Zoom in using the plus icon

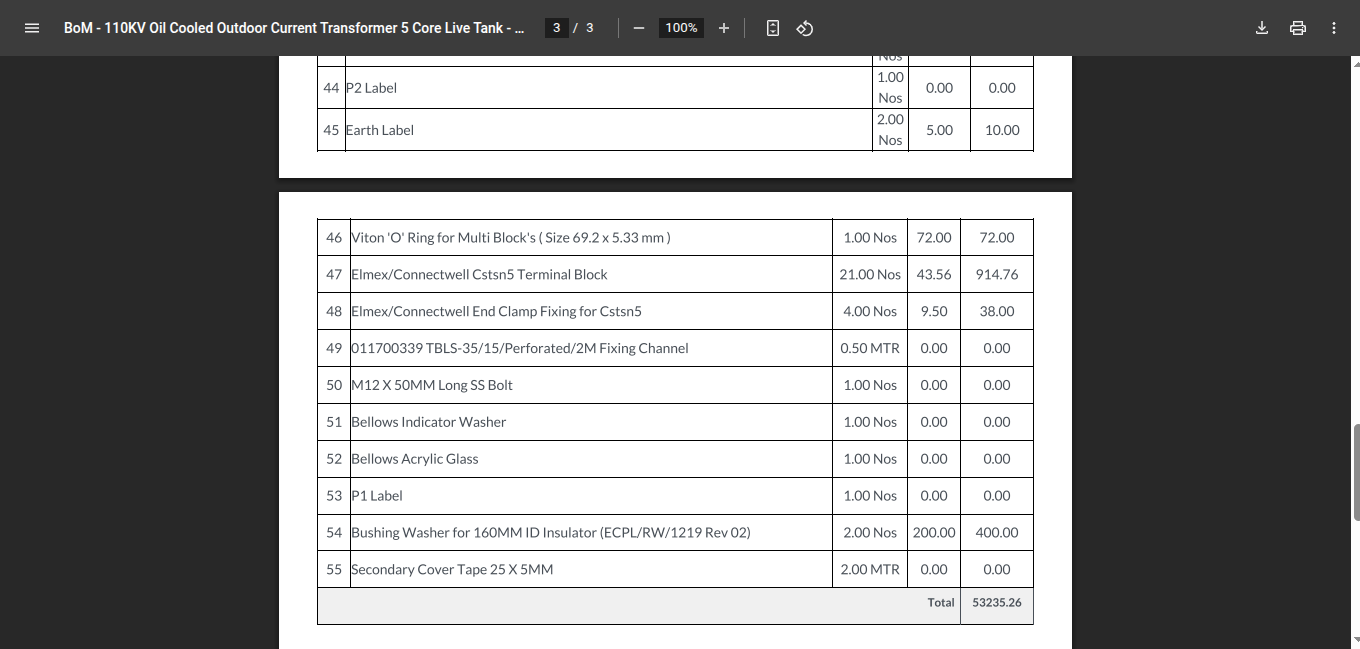pyautogui.click(x=724, y=28)
